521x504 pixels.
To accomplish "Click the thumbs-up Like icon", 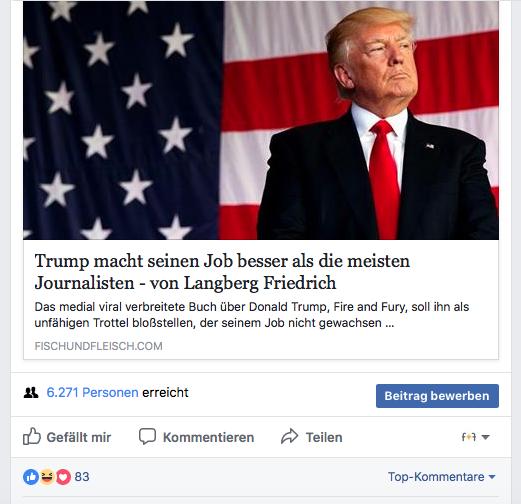I will click(32, 436).
